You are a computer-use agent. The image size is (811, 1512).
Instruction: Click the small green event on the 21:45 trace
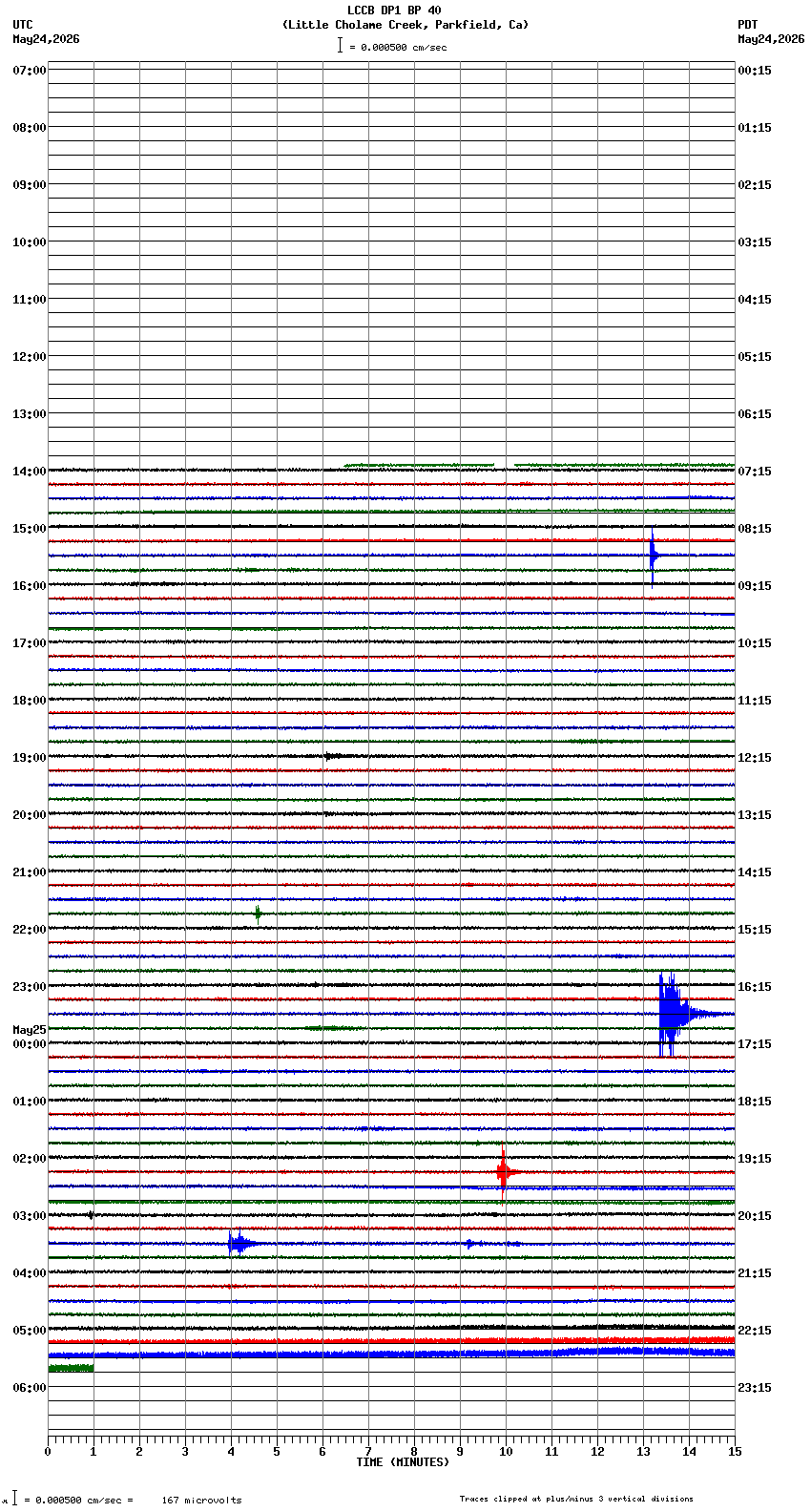(258, 913)
